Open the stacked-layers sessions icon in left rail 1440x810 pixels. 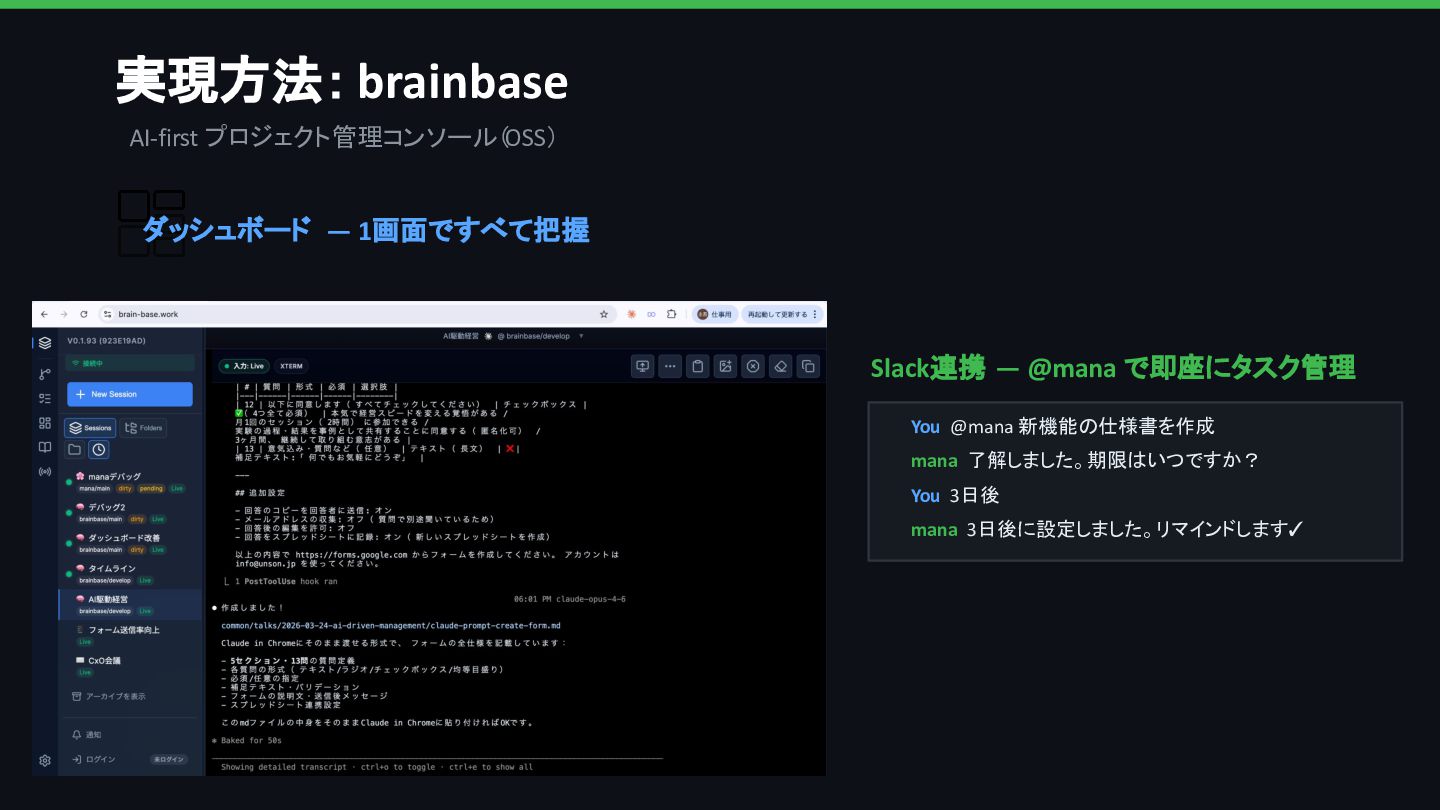point(45,343)
